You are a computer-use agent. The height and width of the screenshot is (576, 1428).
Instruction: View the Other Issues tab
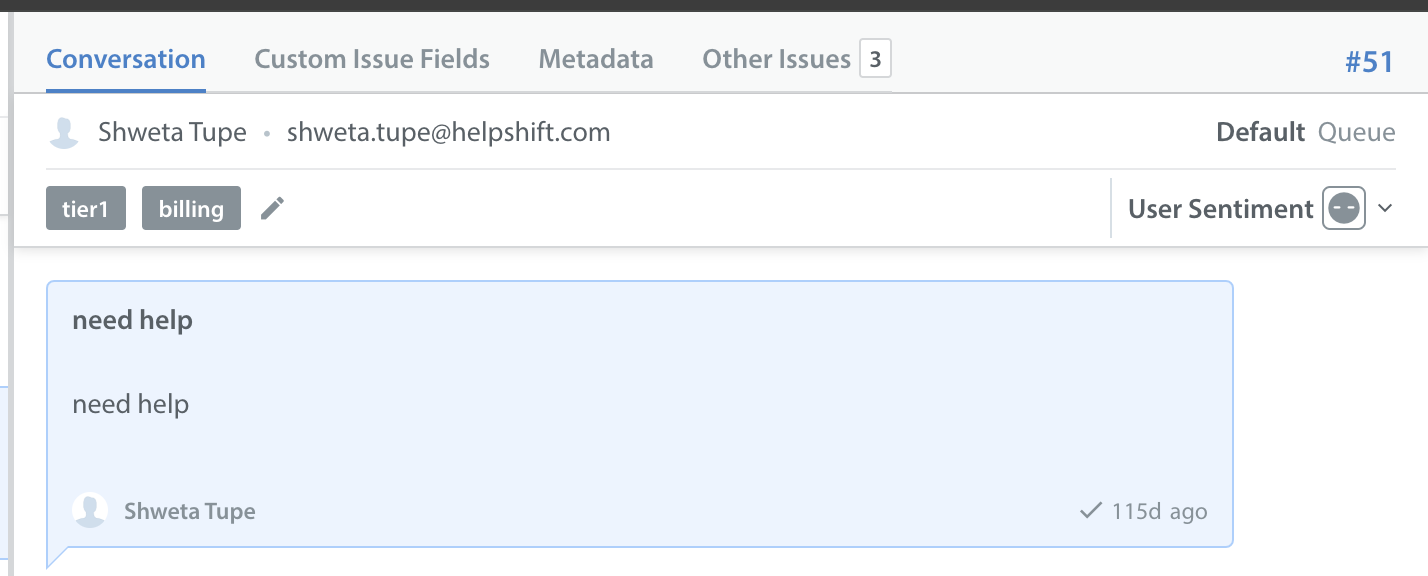pyautogui.click(x=776, y=59)
